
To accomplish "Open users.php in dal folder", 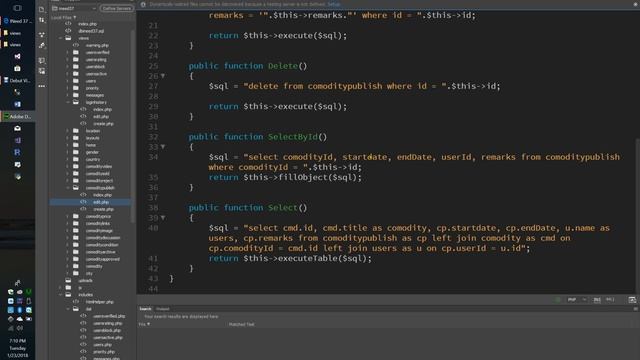I will click(x=102, y=345).
